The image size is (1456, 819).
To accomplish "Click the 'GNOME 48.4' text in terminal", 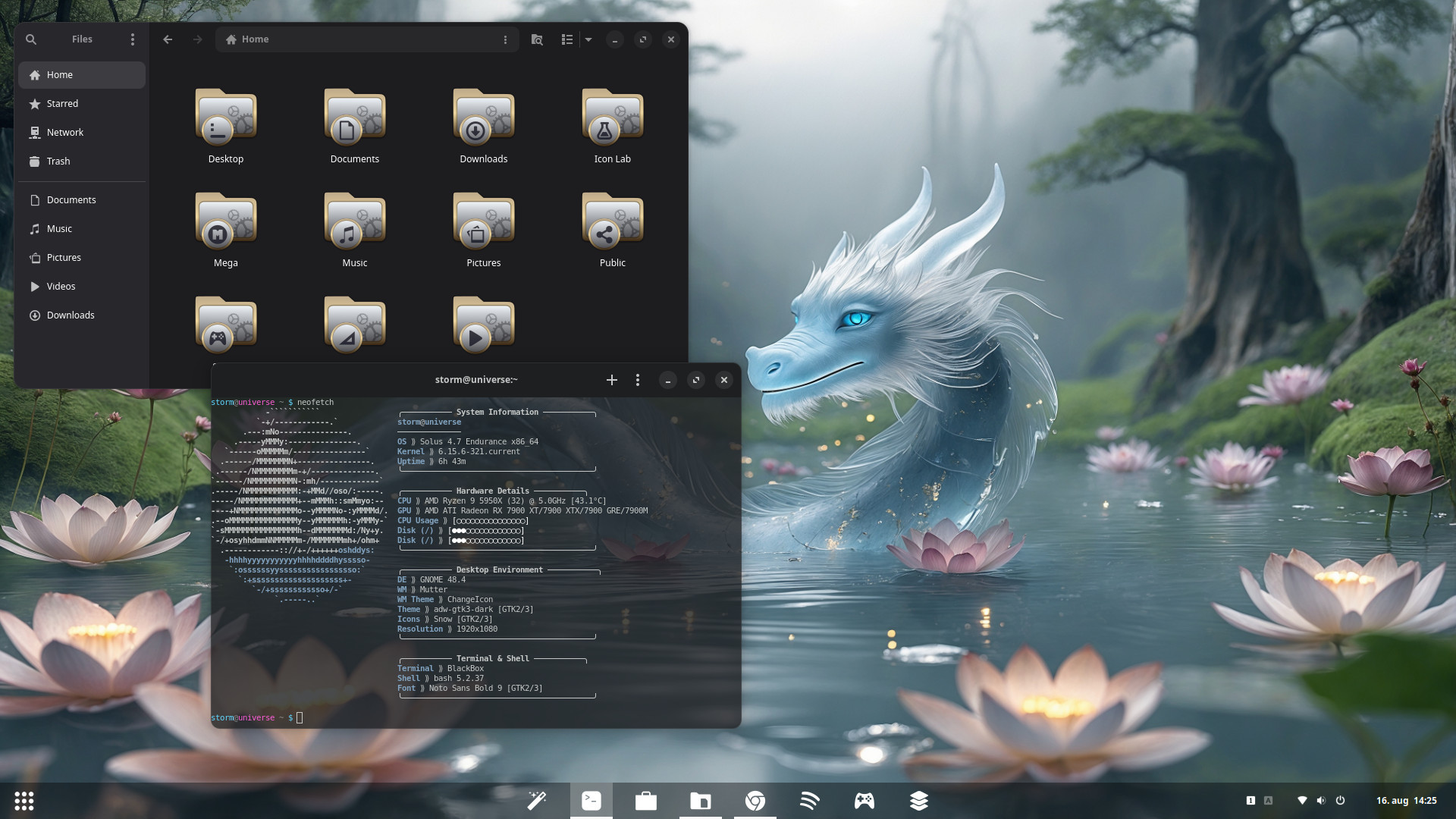I will coord(443,580).
